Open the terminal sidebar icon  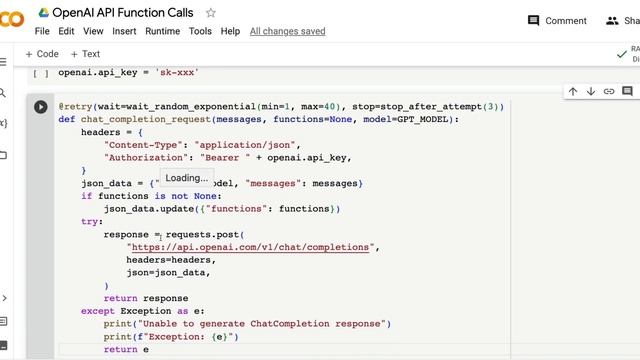(x=3, y=345)
